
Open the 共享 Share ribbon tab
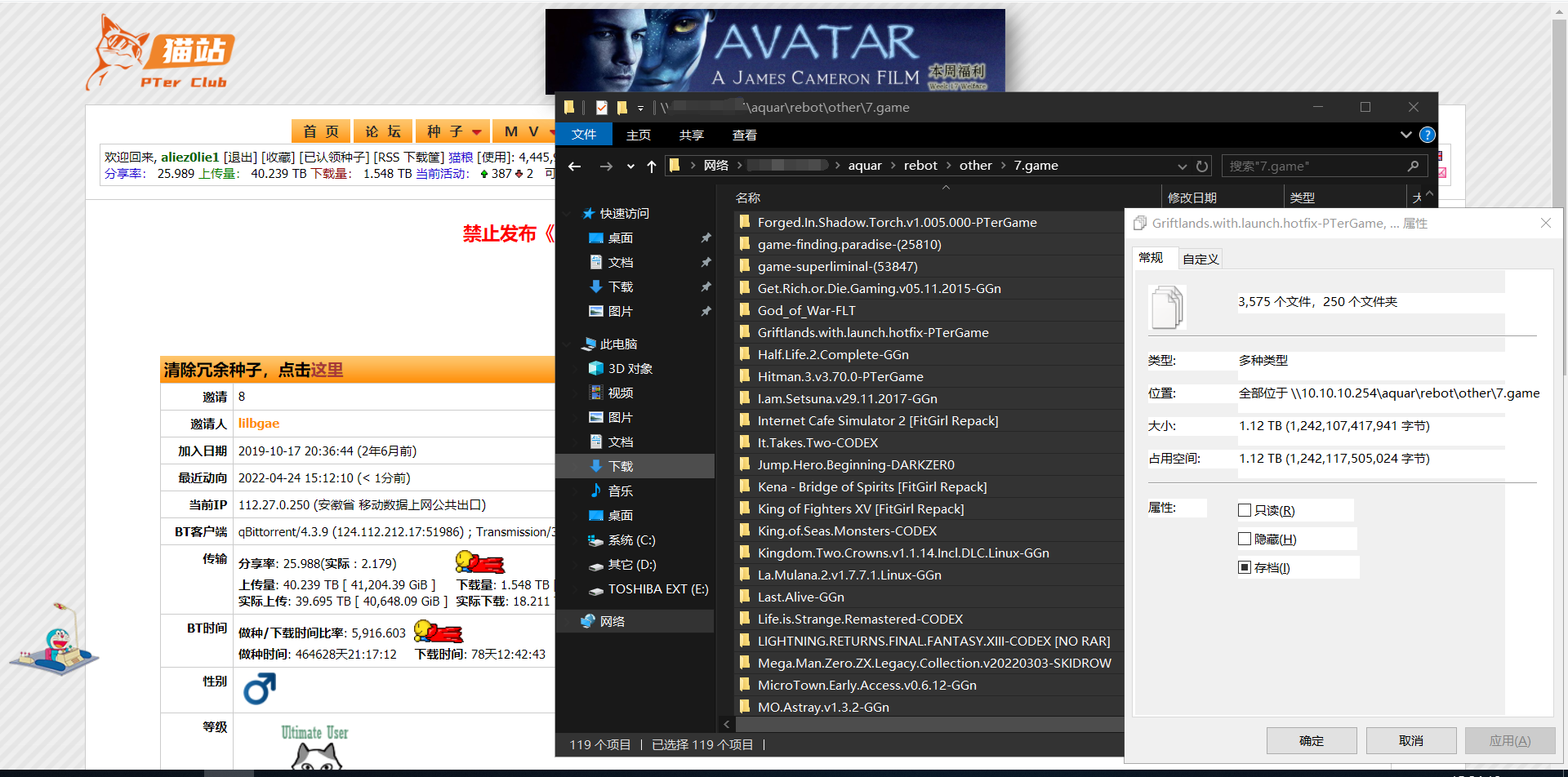pyautogui.click(x=692, y=135)
